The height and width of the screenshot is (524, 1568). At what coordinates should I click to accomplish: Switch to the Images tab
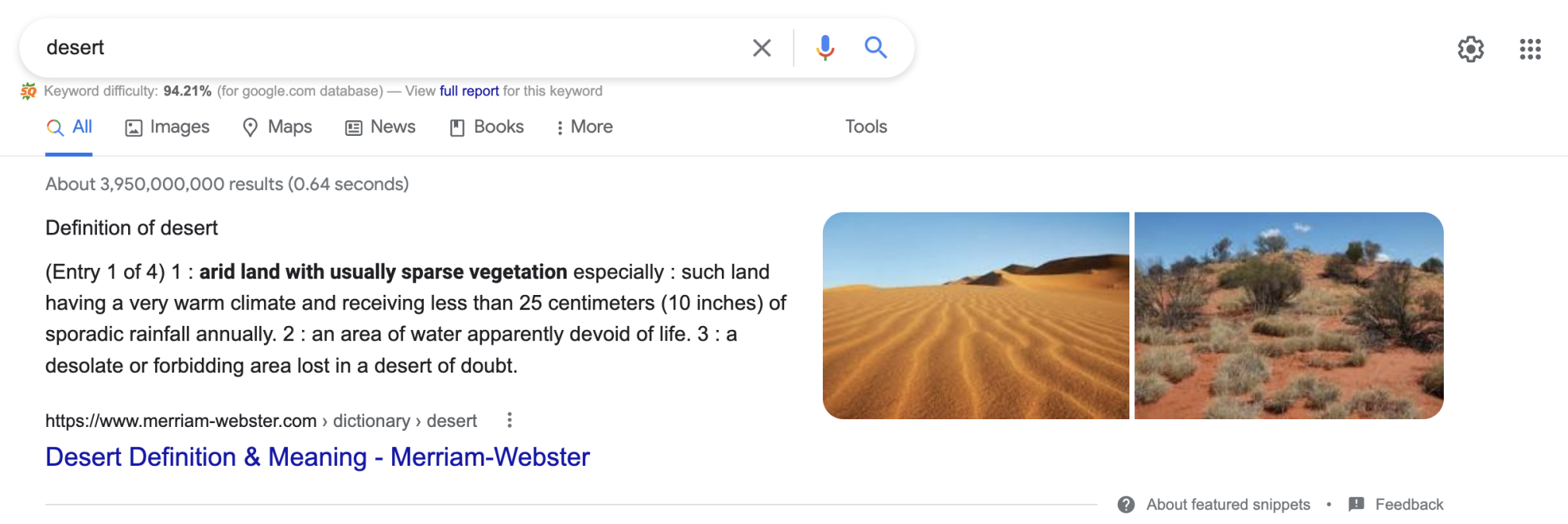point(167,127)
